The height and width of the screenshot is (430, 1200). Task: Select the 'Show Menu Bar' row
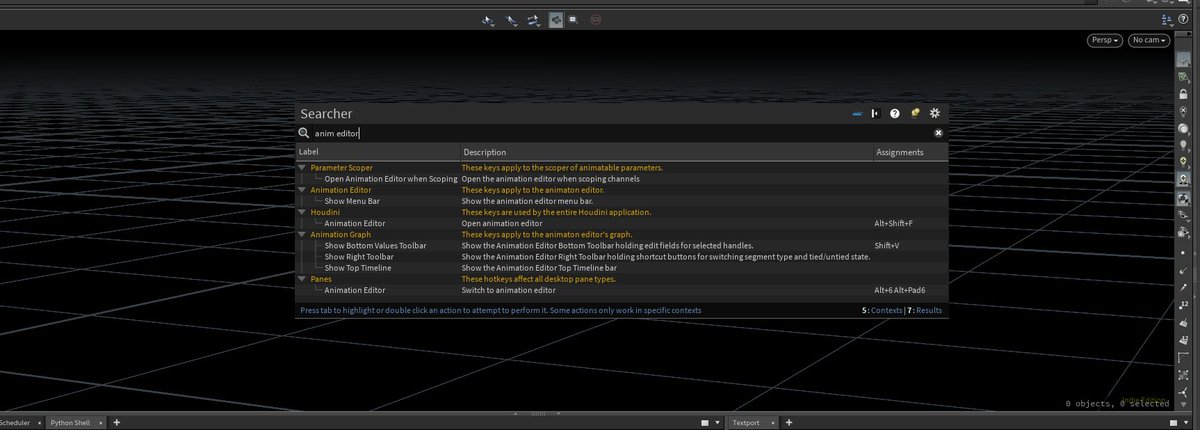point(621,201)
